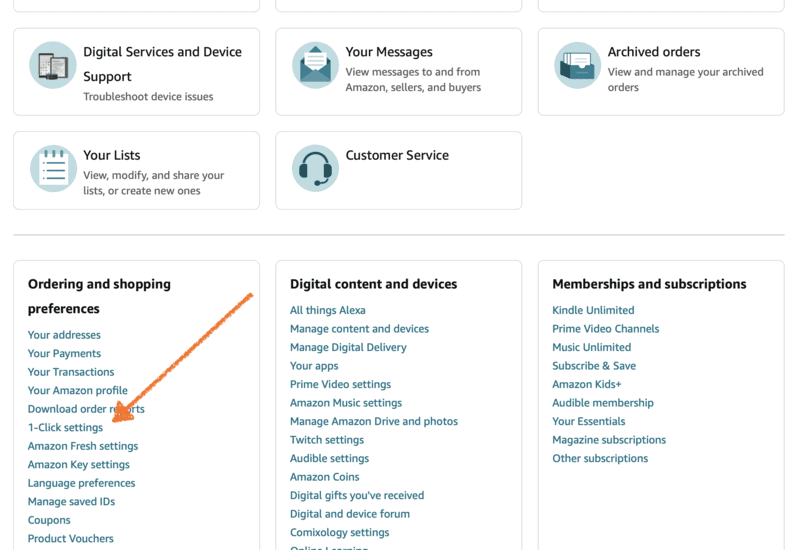This screenshot has height=550, width=800.
Task: Open Your Amazon profile
Action: tap(78, 390)
